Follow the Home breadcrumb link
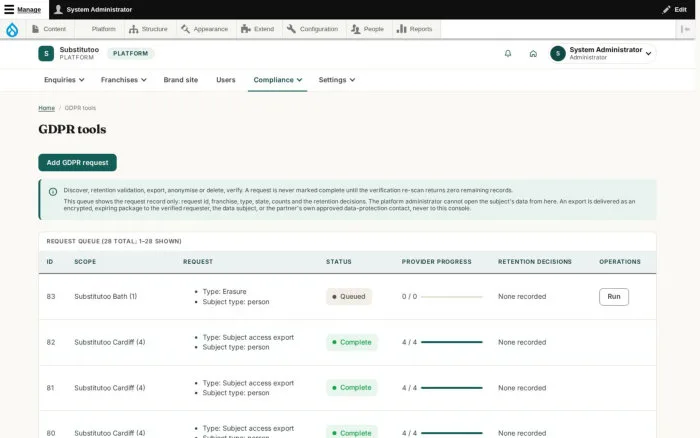Viewport: 700px width, 438px height. click(x=46, y=108)
